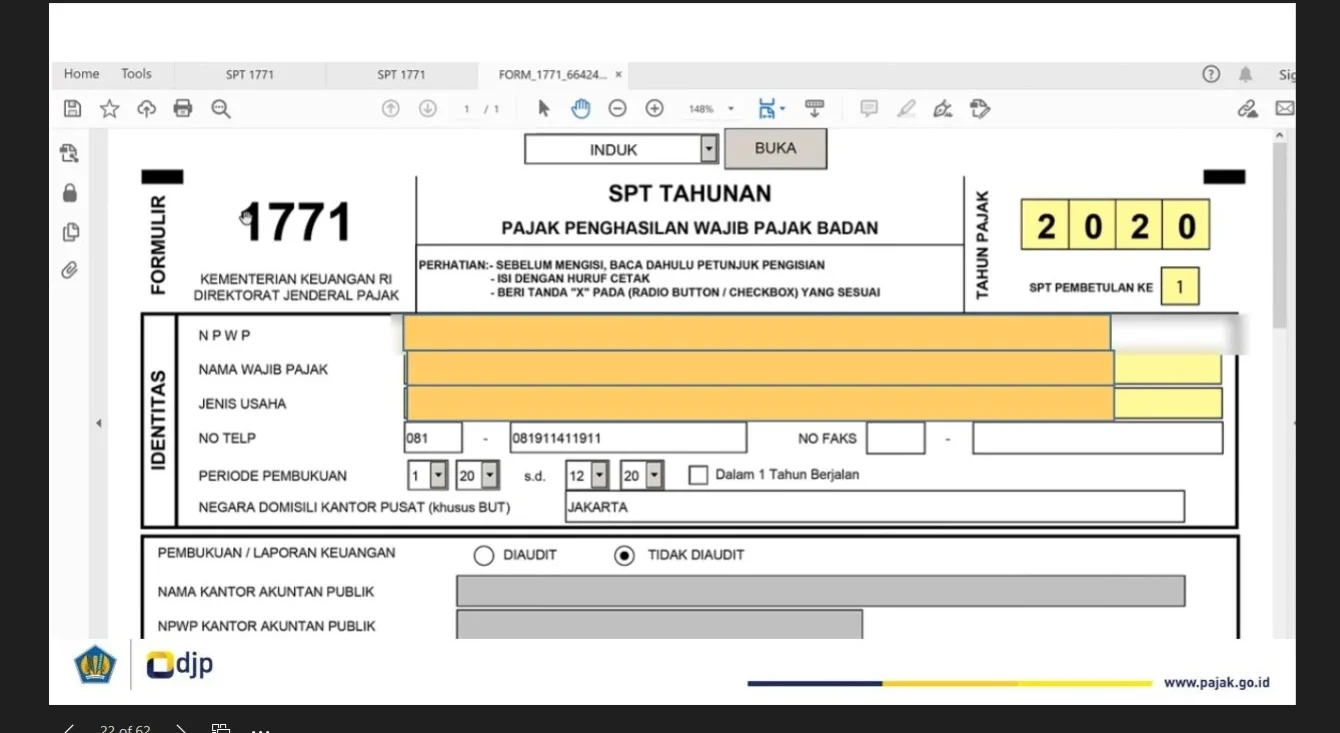Select the TIDAK DIAUDIT radio button
Image resolution: width=1340 pixels, height=733 pixels.
[x=624, y=556]
